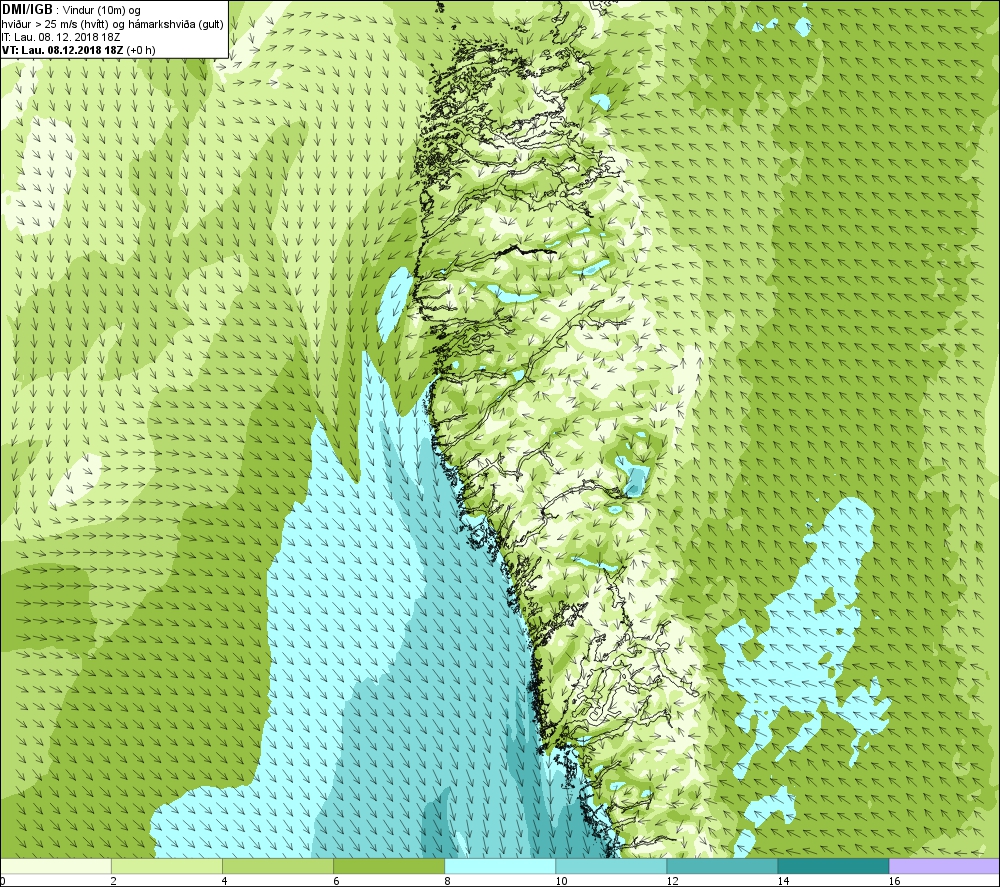The image size is (1000, 887).
Task: Click the legend scale label '2'
Action: tap(114, 881)
